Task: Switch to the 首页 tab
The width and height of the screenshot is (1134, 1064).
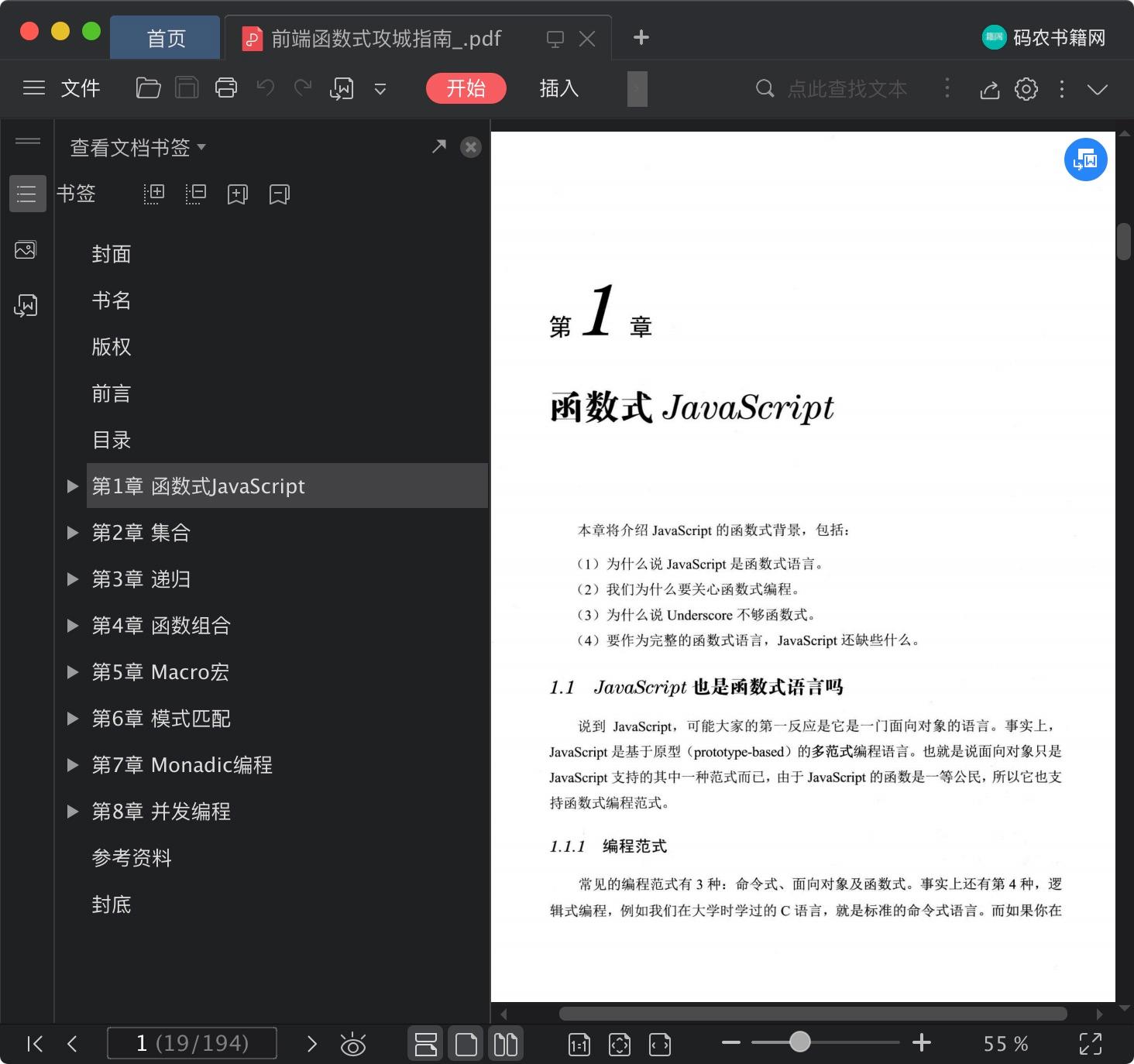Action: (166, 38)
